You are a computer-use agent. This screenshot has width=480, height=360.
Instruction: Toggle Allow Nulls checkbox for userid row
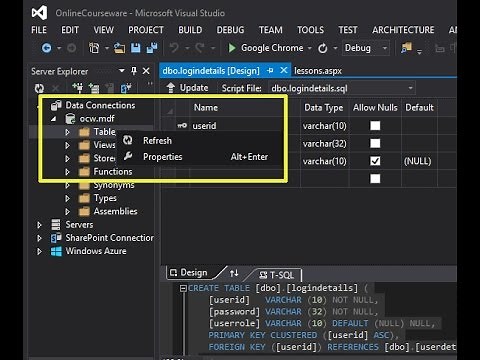tap(375, 126)
